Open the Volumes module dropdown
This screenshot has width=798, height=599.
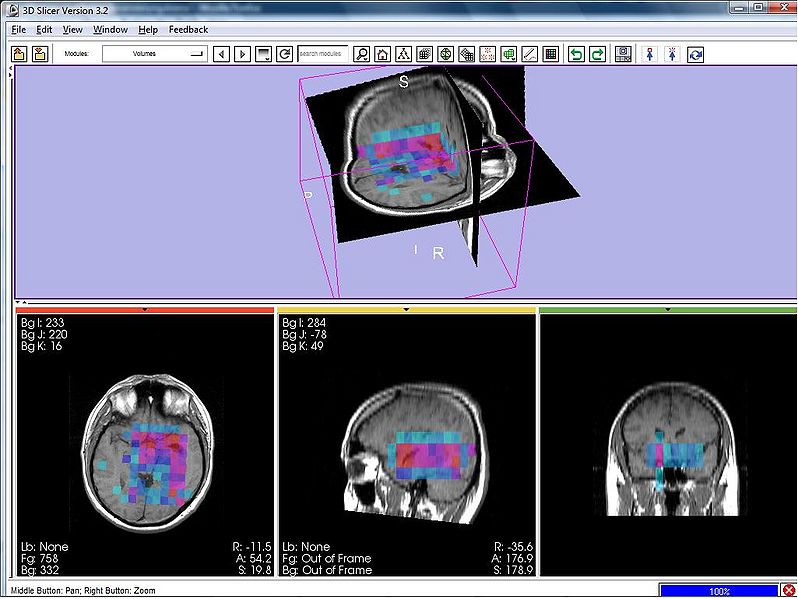tap(155, 54)
